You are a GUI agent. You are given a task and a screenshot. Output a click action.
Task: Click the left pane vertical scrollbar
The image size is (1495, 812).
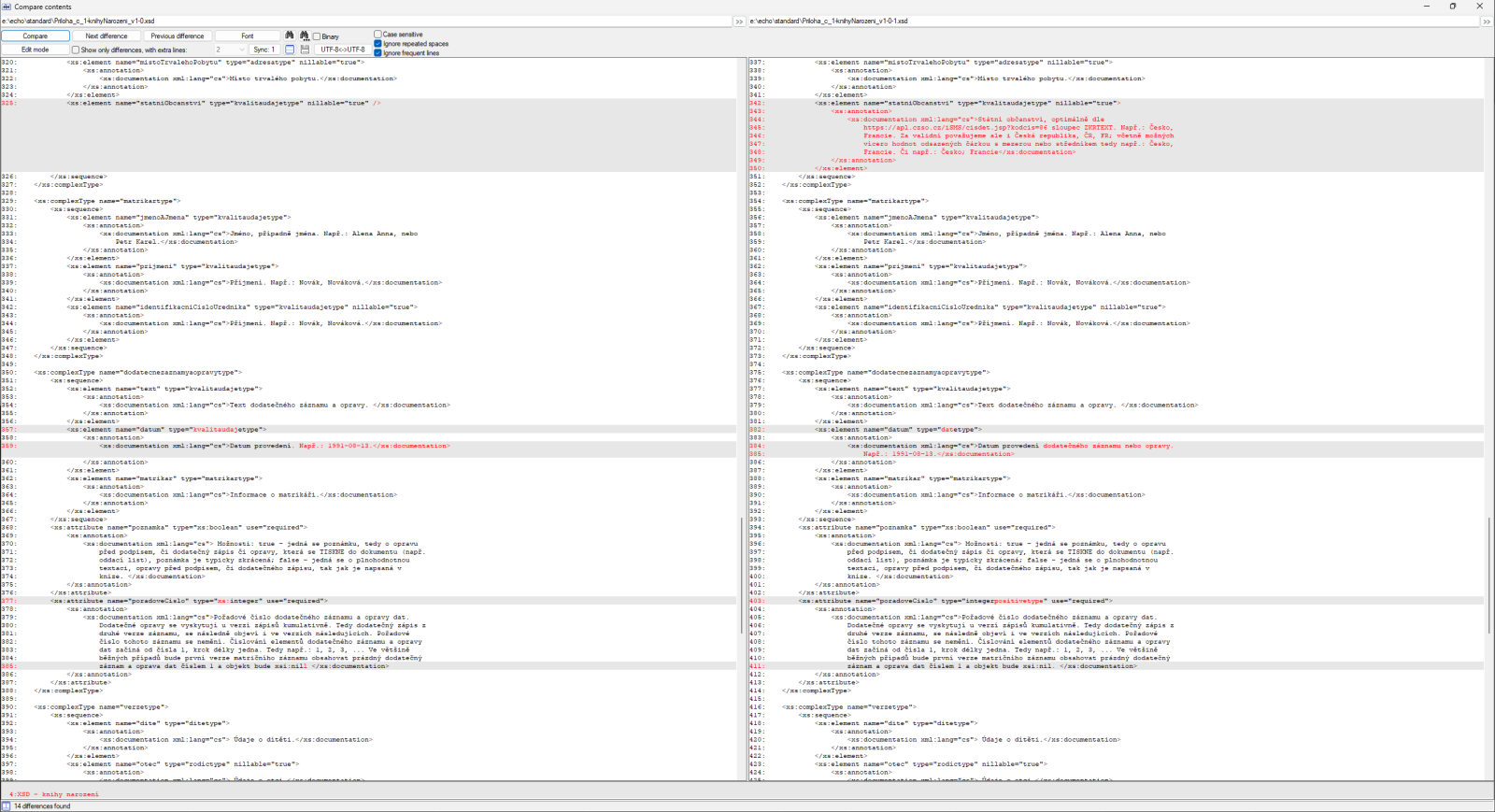coord(742,577)
